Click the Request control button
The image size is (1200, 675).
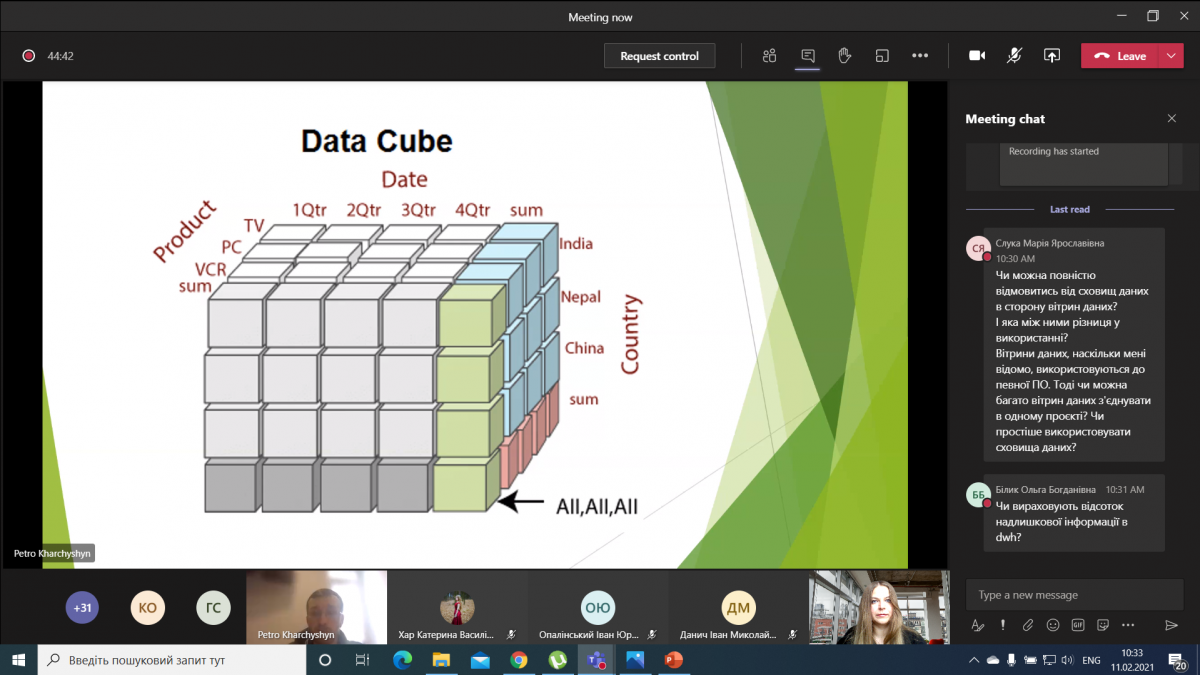tap(659, 56)
